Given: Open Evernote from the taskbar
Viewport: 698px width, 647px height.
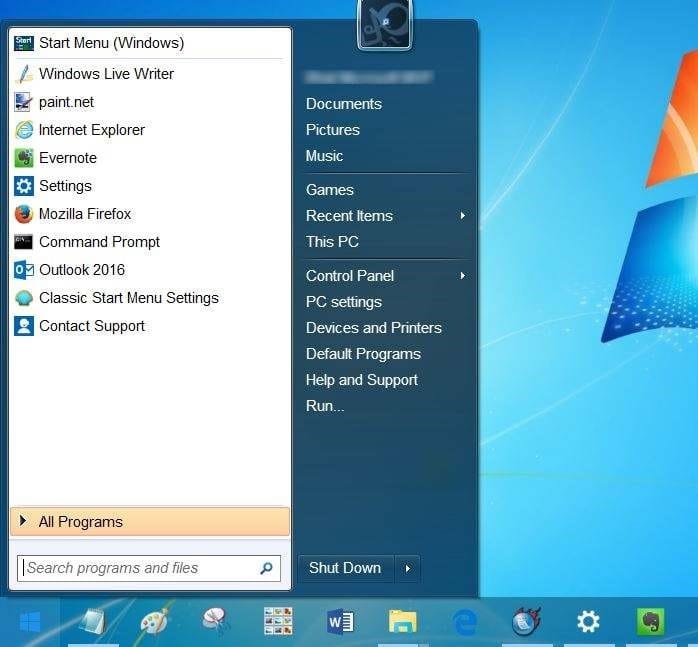Looking at the screenshot, I should coord(650,621).
